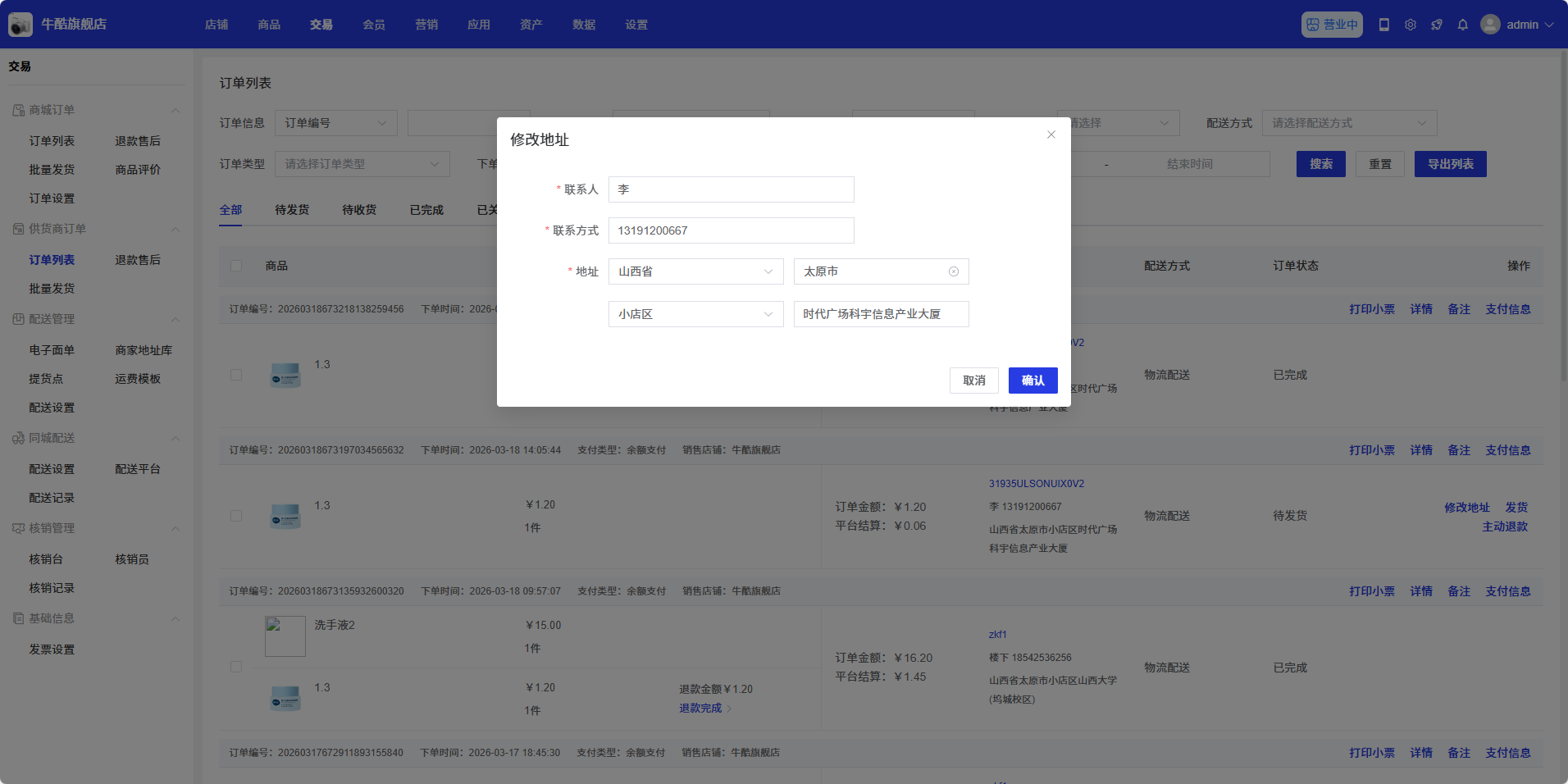Click the rocket icon in top bar
Image resolution: width=1568 pixels, height=784 pixels.
(x=1437, y=25)
